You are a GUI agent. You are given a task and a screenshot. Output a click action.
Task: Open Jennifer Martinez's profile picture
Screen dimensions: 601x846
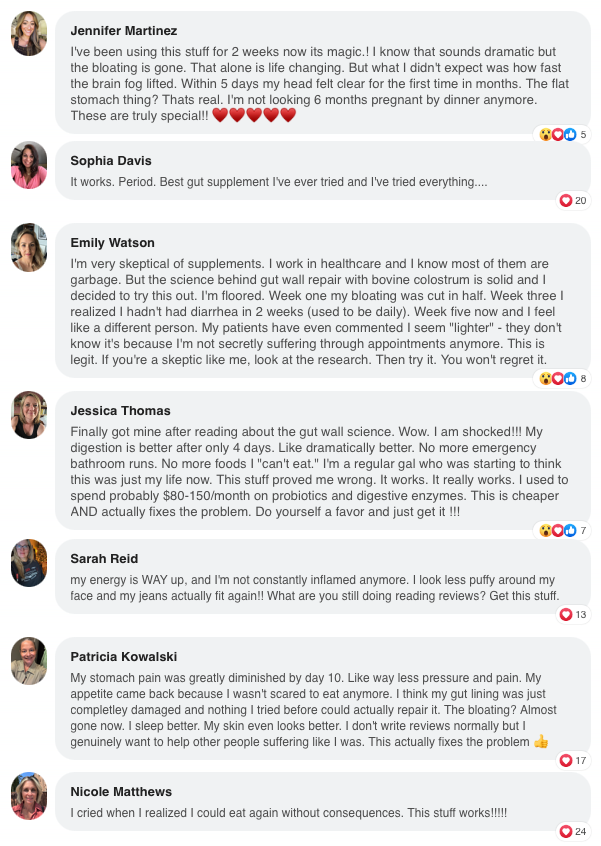pos(29,34)
